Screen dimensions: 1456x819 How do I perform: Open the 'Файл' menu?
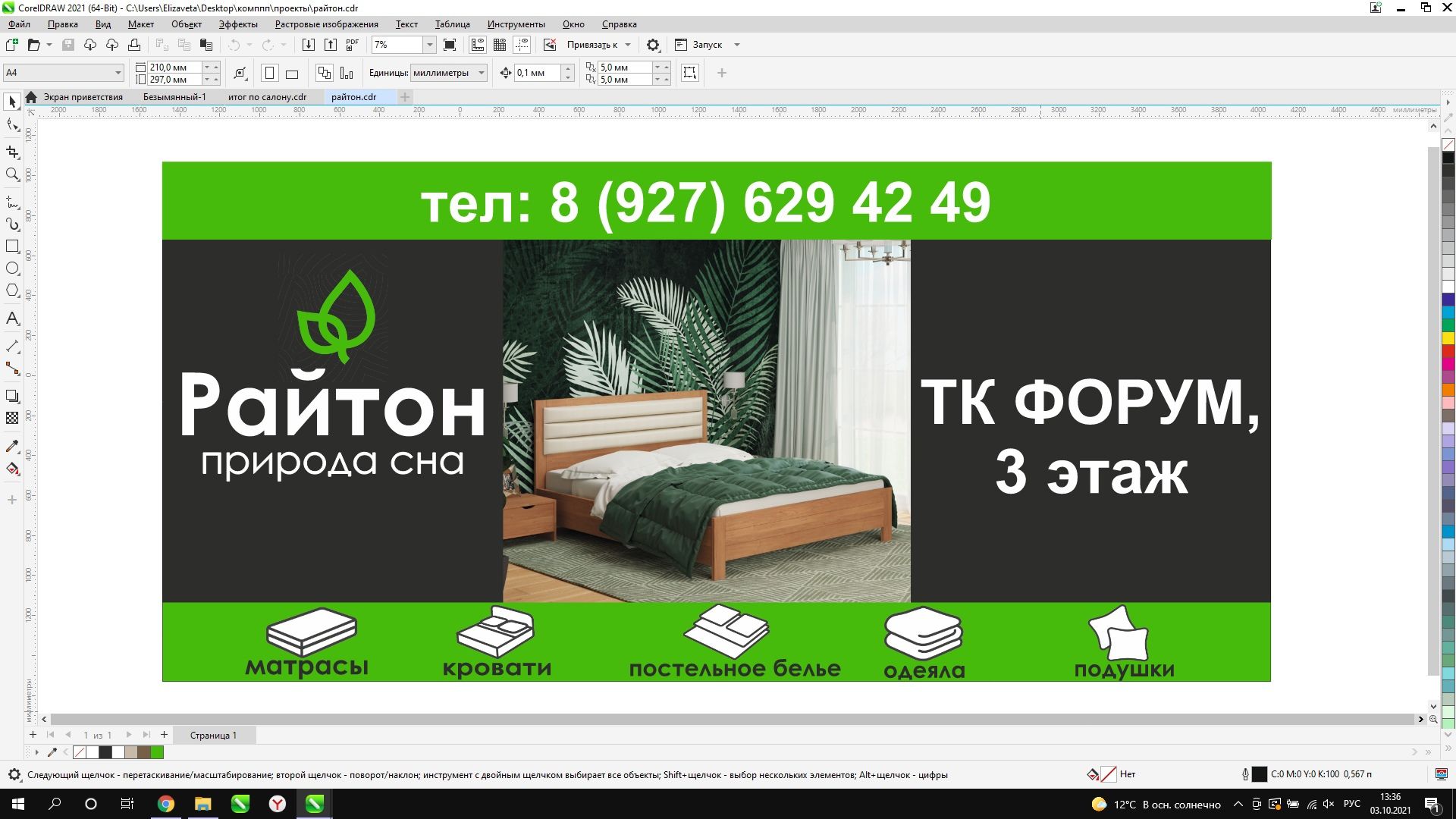(x=19, y=24)
